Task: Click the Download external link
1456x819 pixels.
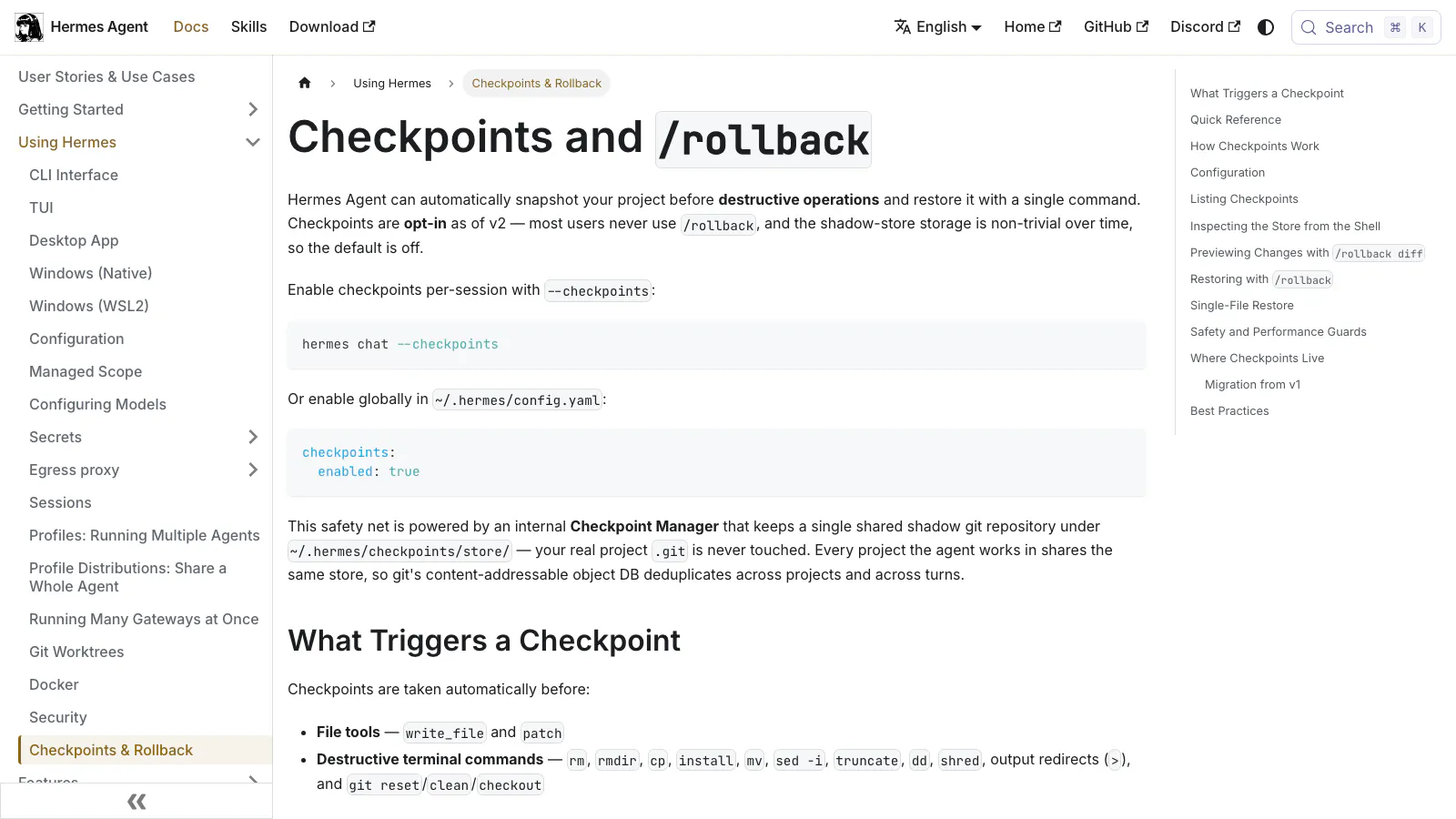Action: point(332,27)
